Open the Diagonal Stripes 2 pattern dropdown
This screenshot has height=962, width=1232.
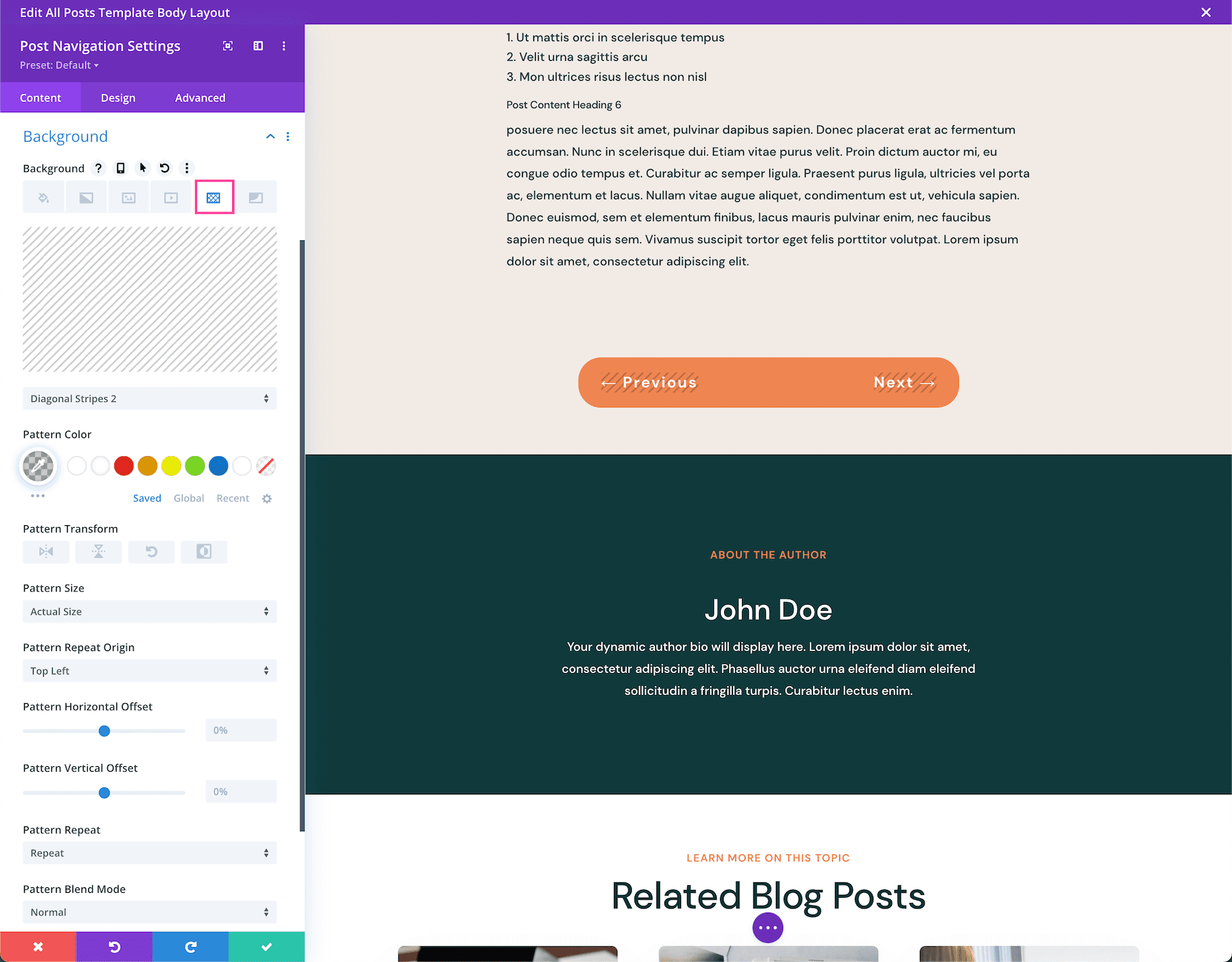[x=149, y=398]
